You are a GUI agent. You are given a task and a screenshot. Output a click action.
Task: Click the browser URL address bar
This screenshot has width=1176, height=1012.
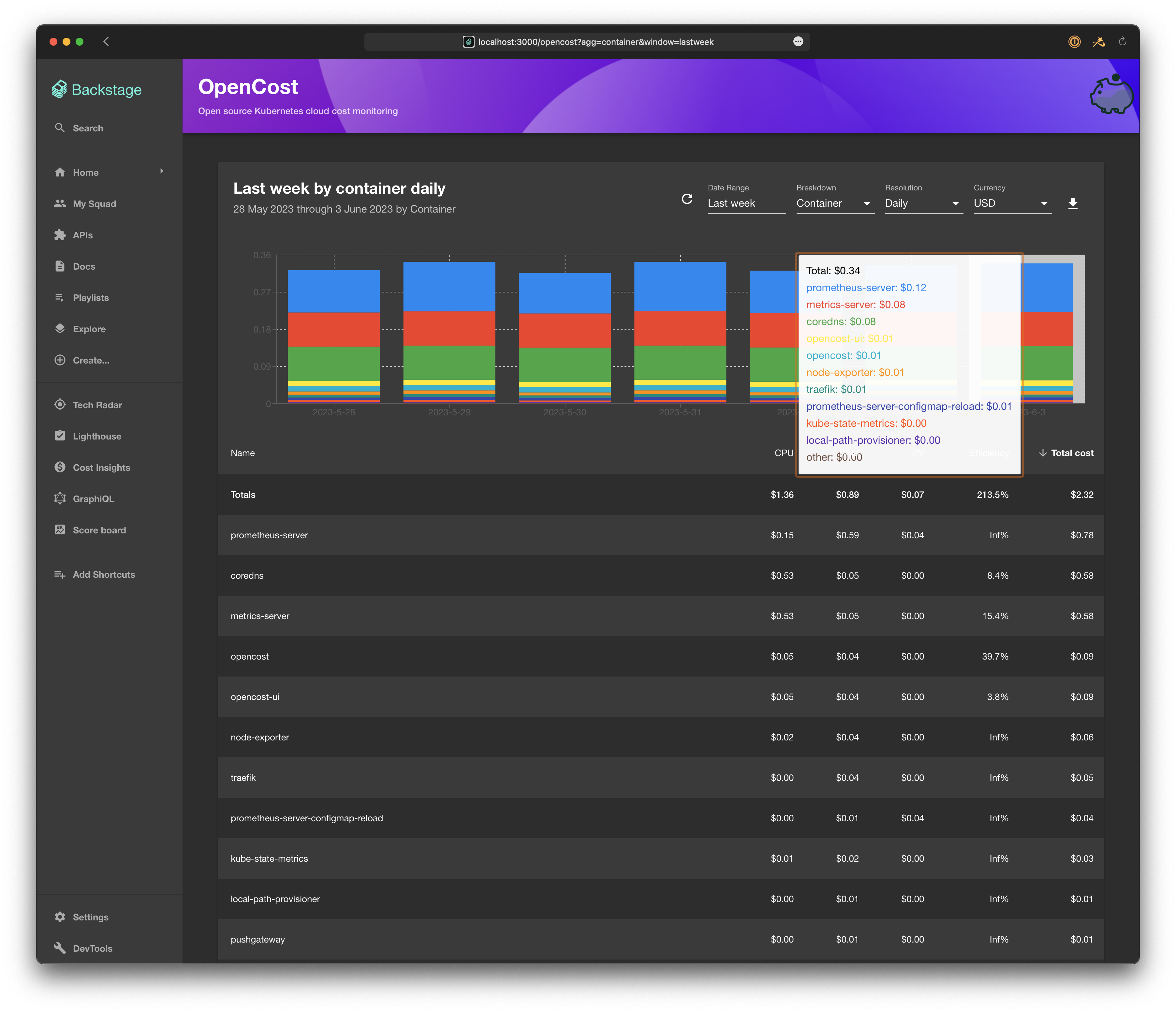[587, 41]
